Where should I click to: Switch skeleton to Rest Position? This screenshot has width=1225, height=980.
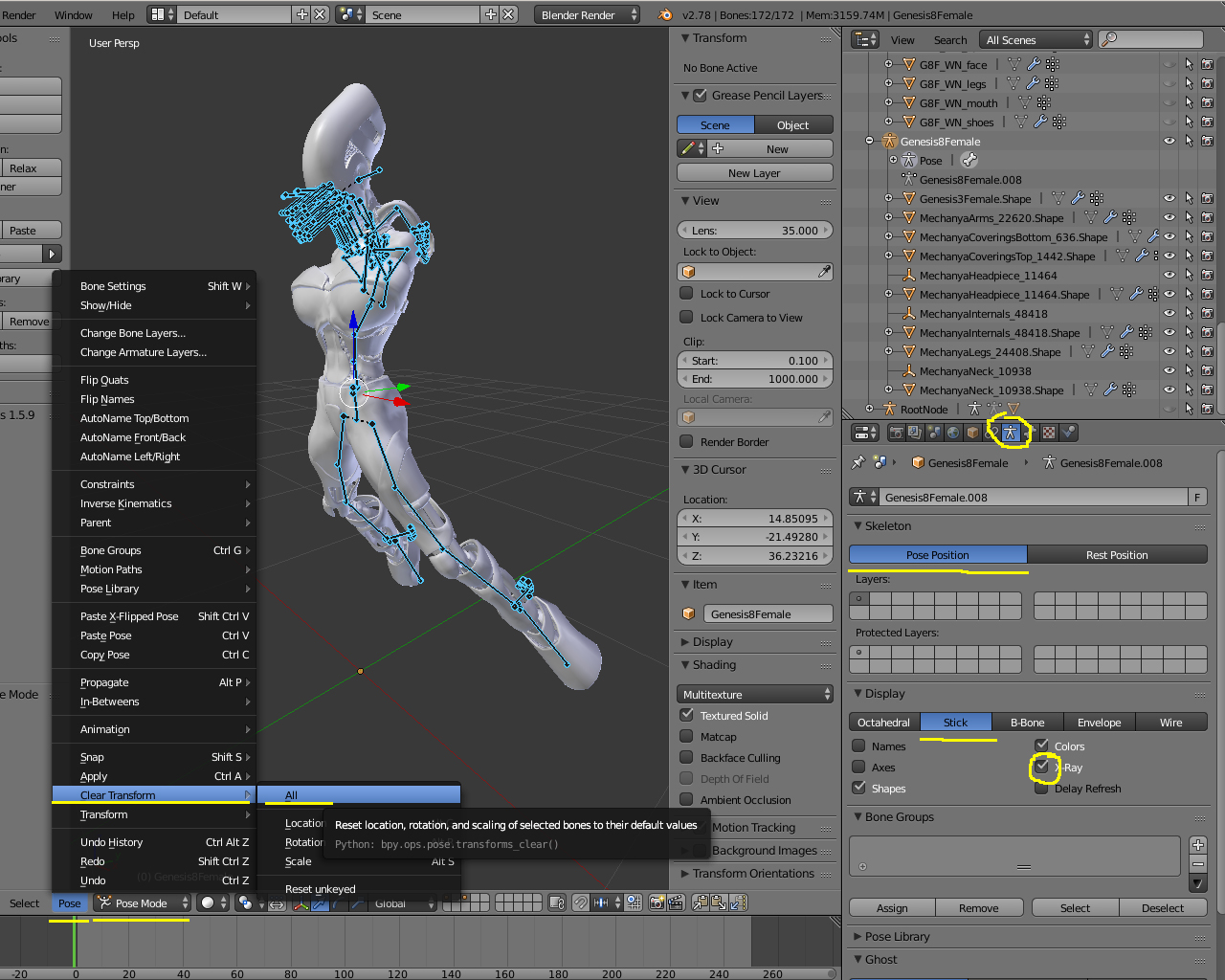pyautogui.click(x=1116, y=554)
